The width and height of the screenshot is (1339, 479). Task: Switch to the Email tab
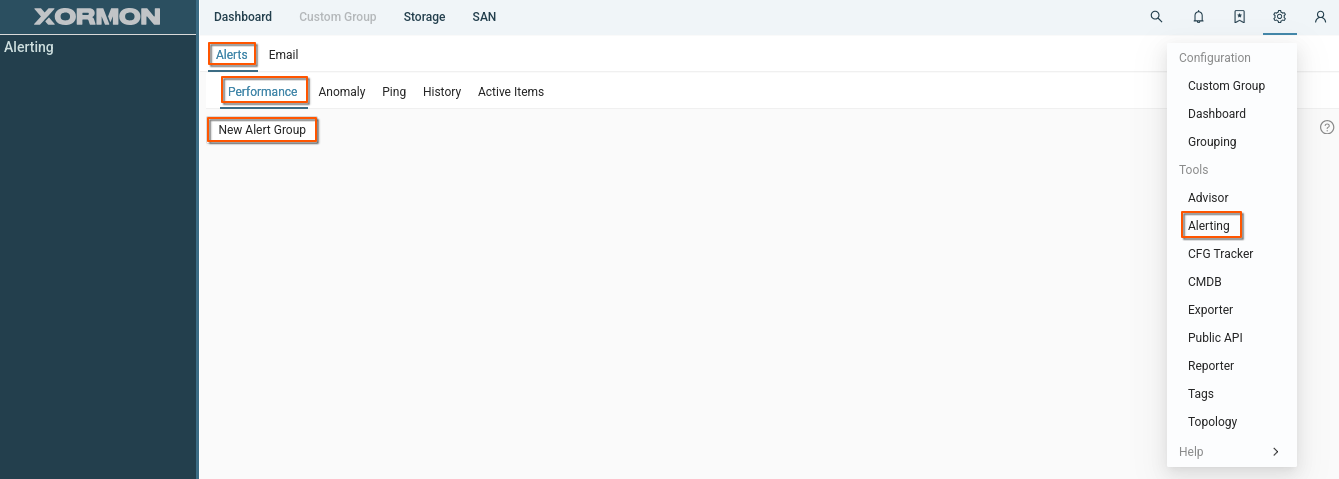pyautogui.click(x=283, y=55)
